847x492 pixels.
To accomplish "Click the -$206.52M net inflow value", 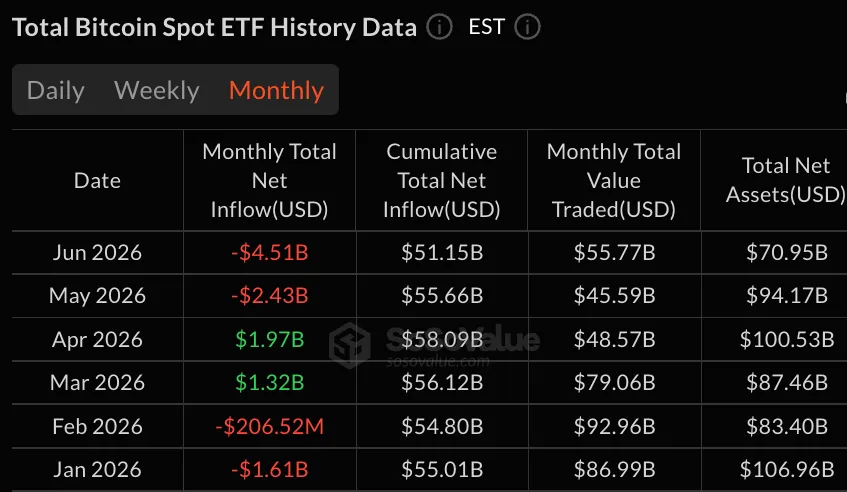I will (270, 426).
